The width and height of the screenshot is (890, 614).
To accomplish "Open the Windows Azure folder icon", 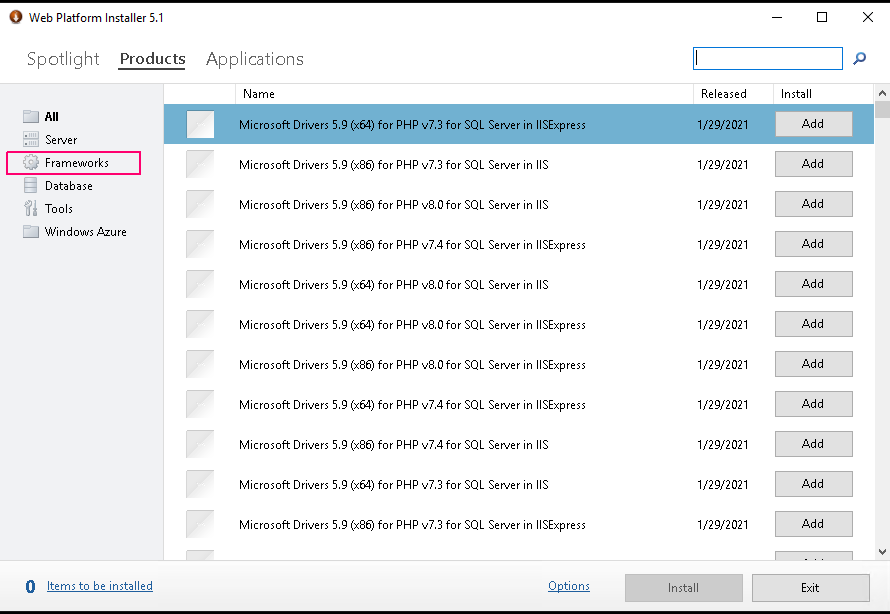I will 31,232.
